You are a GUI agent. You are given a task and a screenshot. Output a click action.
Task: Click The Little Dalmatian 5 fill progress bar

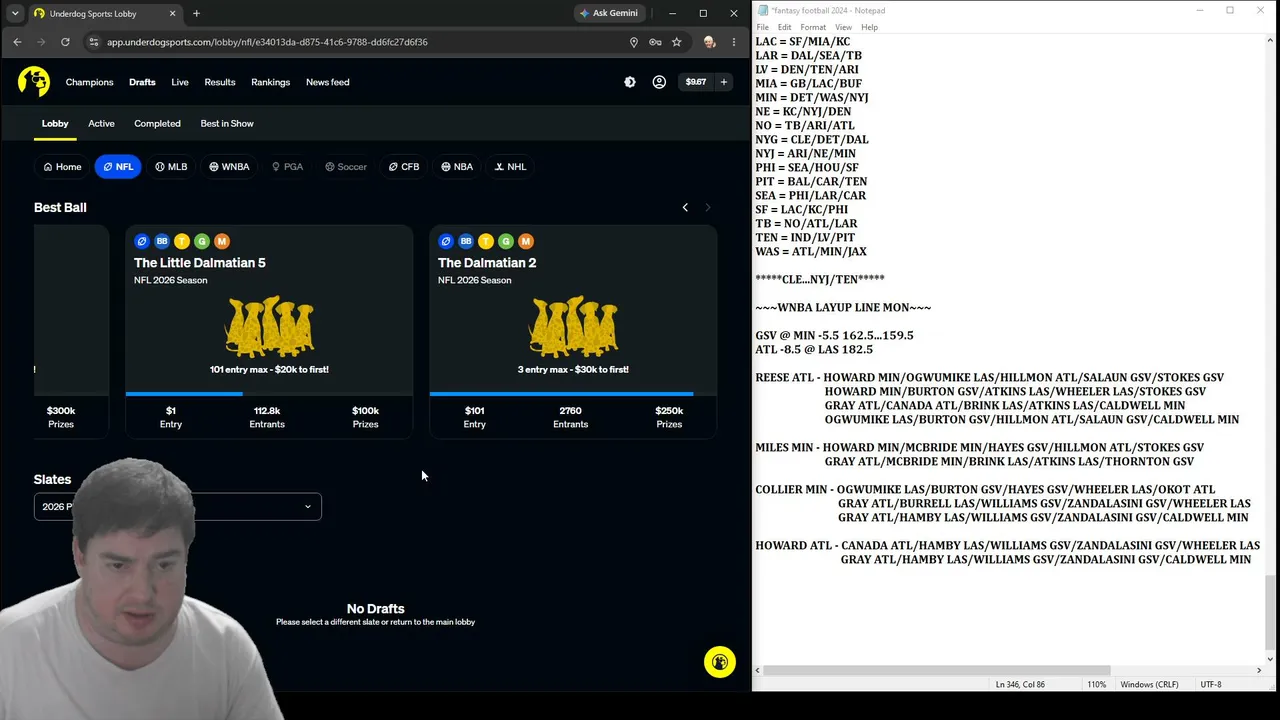(269, 394)
